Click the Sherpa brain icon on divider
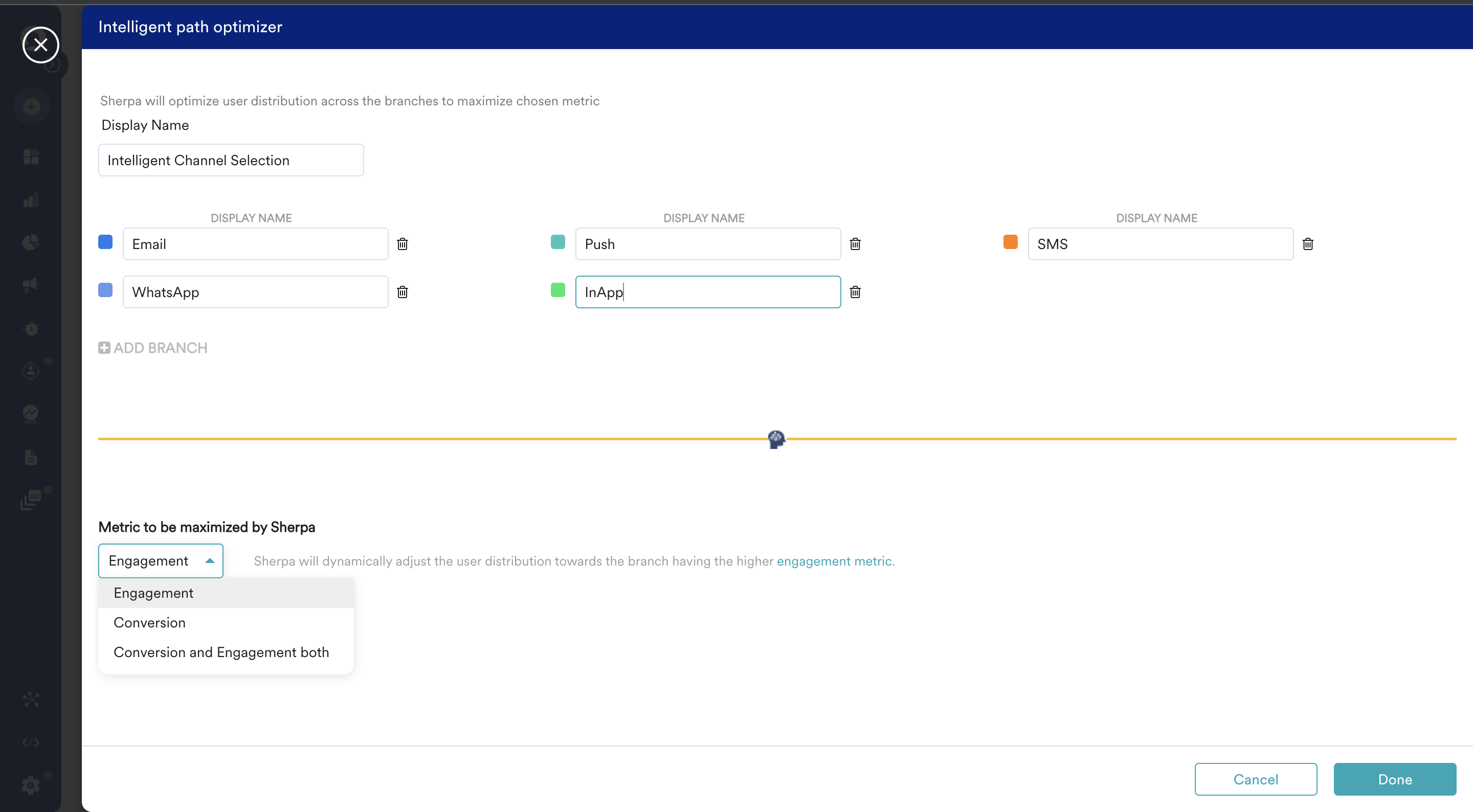 (x=776, y=439)
